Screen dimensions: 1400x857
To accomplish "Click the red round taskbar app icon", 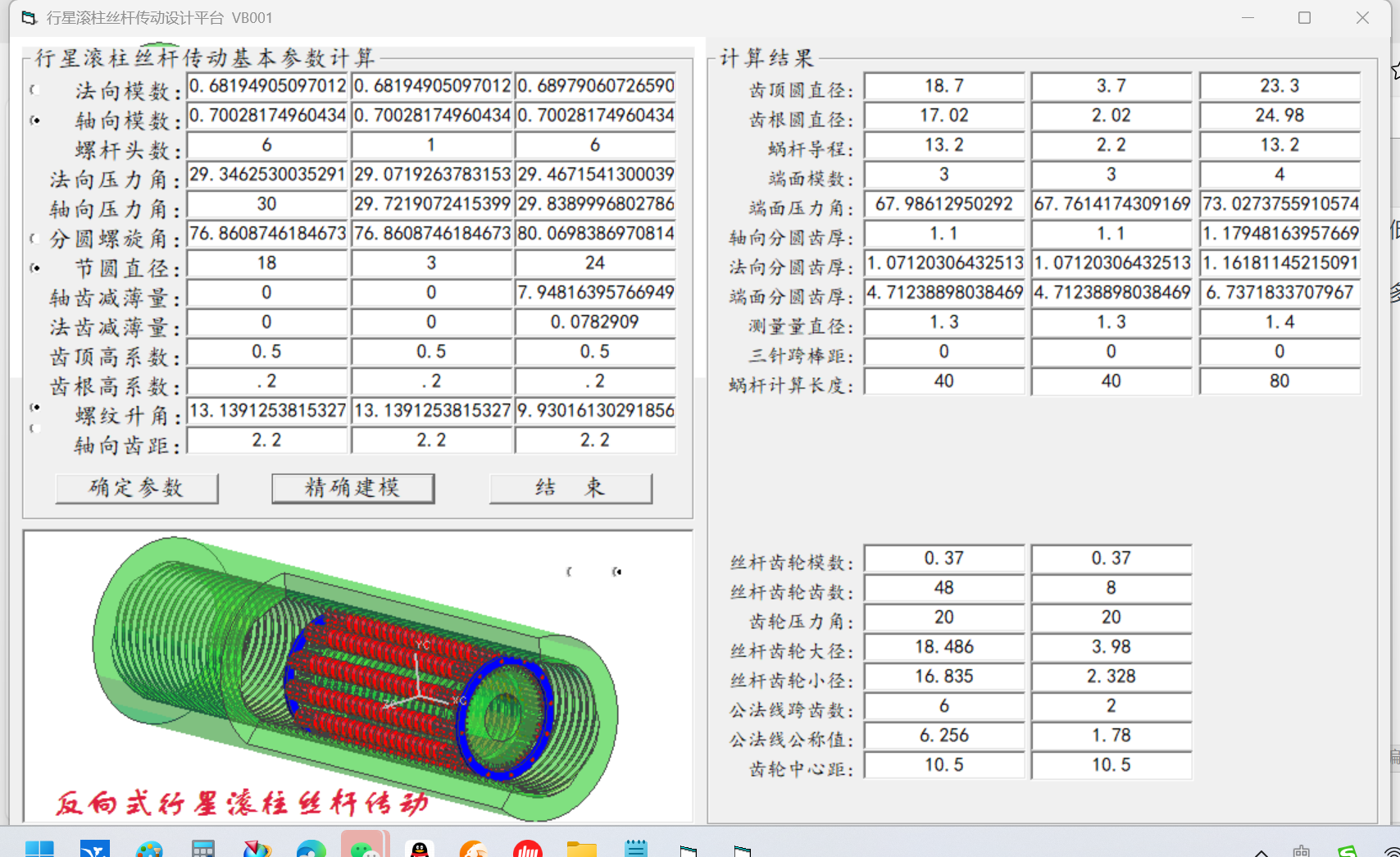I will point(528,849).
